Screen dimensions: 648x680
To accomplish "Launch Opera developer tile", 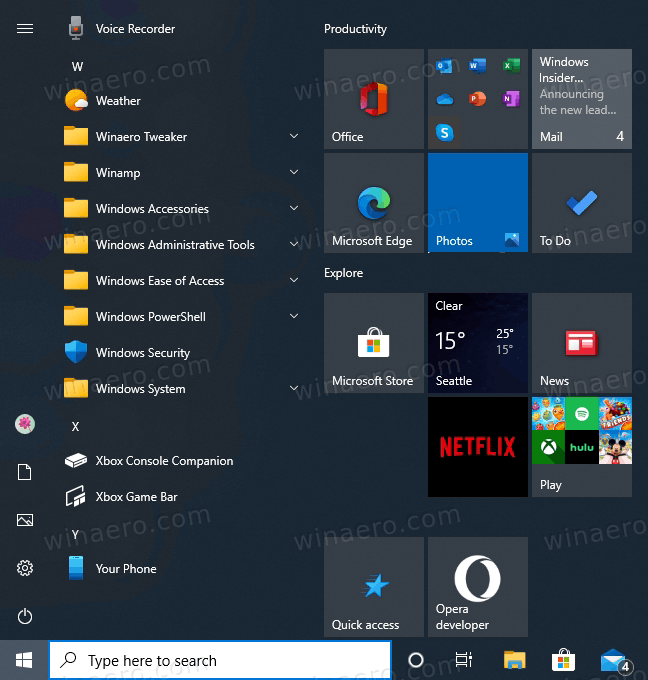I will tap(478, 587).
